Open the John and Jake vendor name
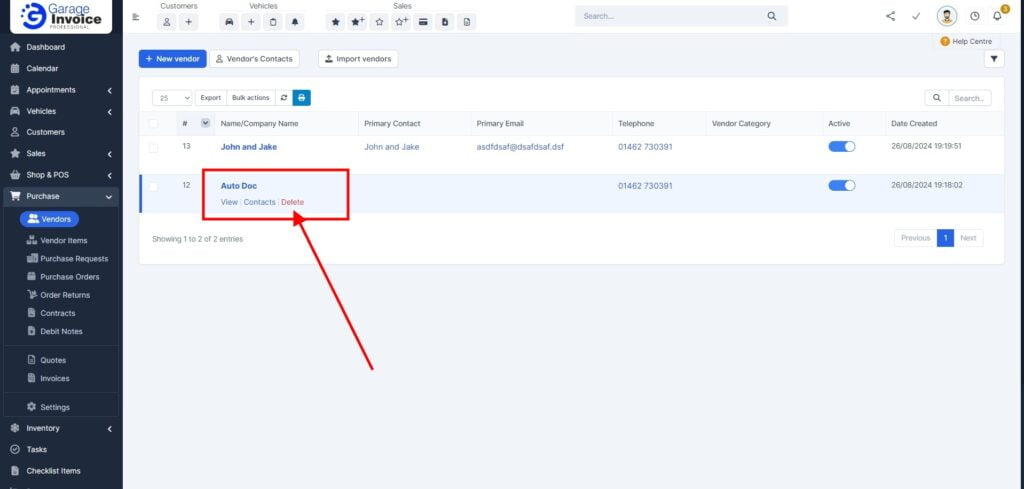Image resolution: width=1024 pixels, height=489 pixels. [x=249, y=147]
